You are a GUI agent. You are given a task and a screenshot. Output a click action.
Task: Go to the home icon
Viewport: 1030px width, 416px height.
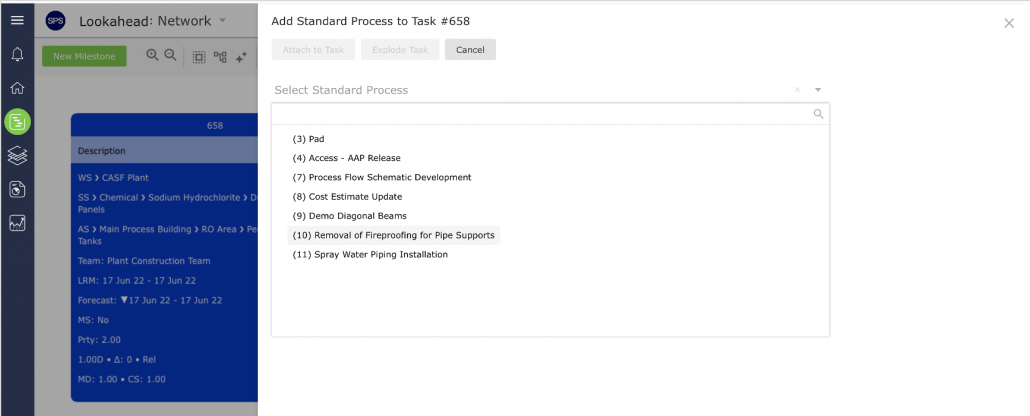pyautogui.click(x=17, y=87)
